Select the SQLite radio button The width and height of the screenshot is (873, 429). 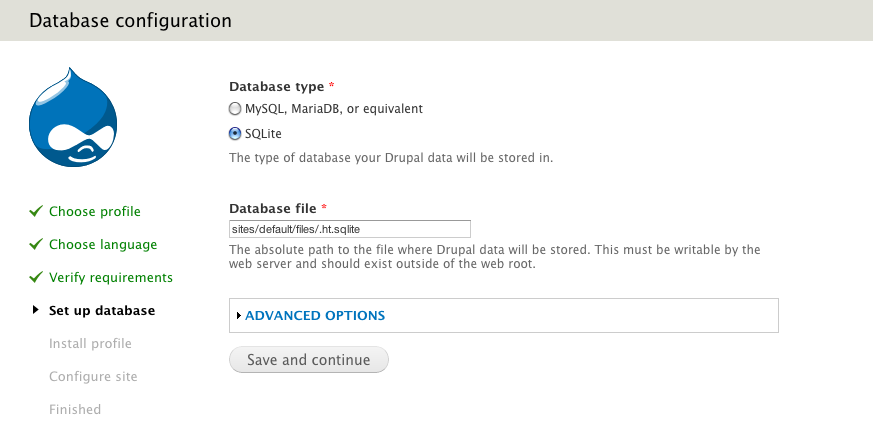[235, 133]
